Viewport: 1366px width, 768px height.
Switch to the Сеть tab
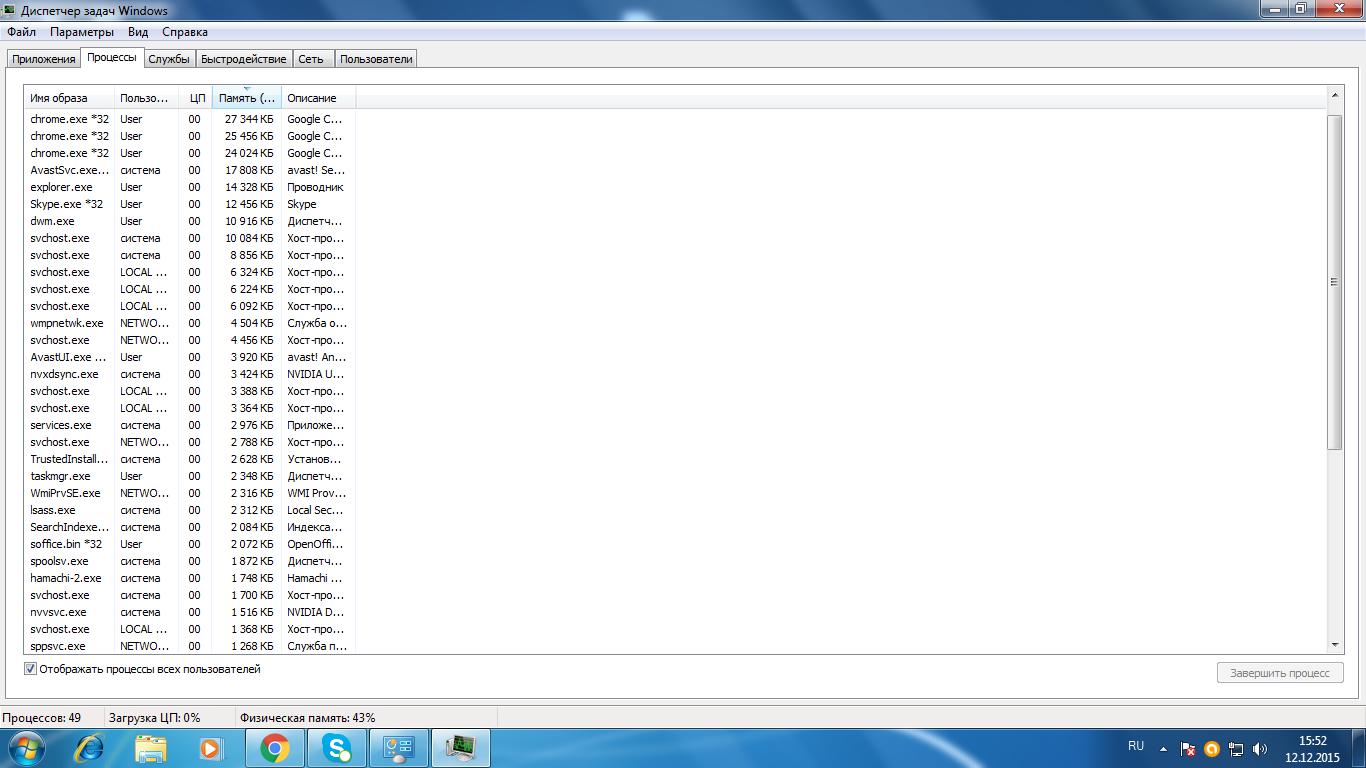coord(311,59)
